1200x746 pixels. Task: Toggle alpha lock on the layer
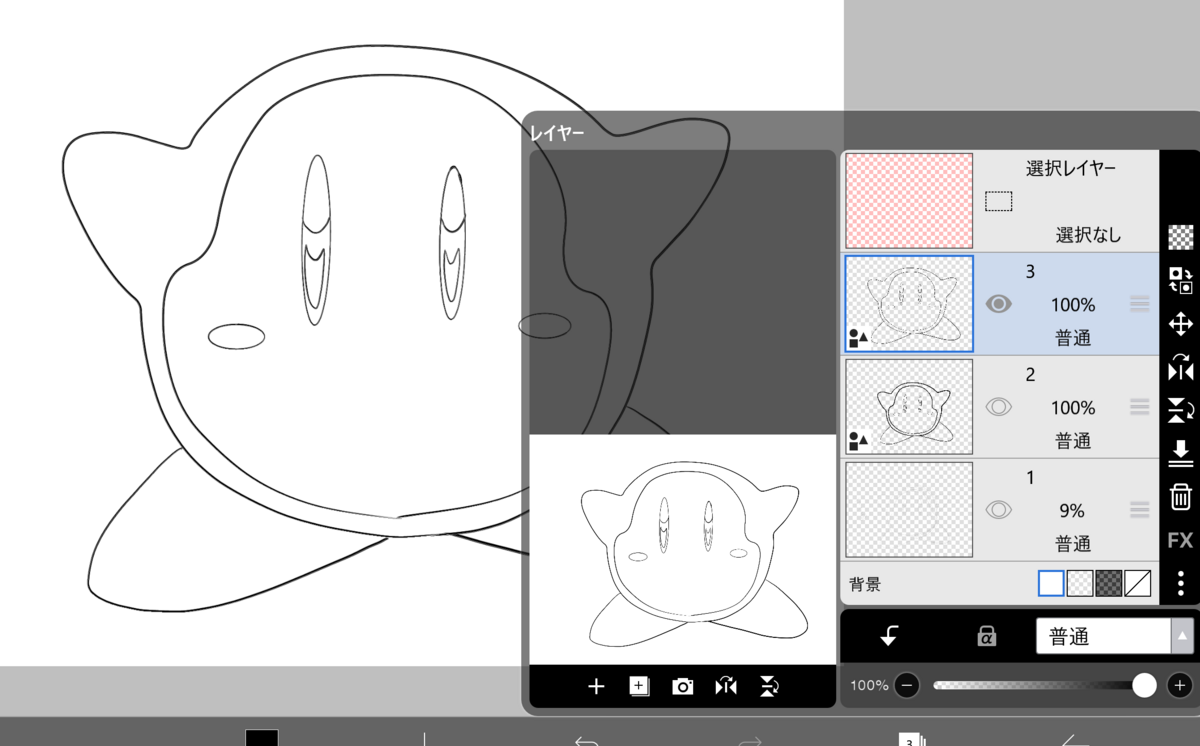(986, 636)
